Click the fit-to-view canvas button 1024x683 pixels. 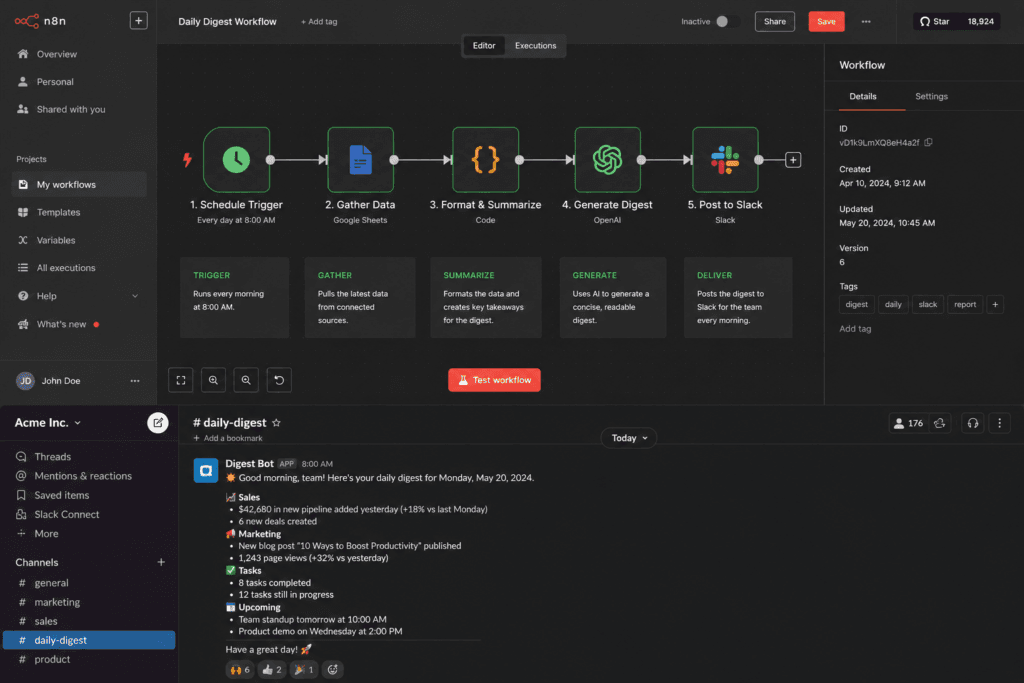click(181, 380)
